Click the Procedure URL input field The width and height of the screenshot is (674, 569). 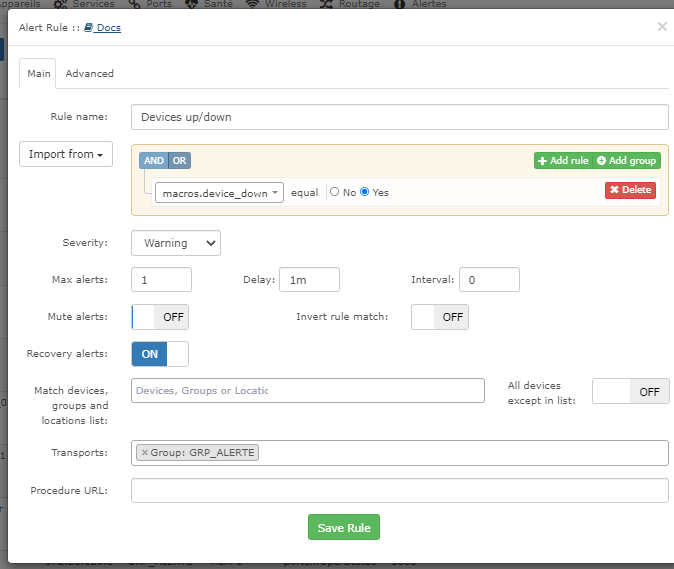pyautogui.click(x=399, y=491)
